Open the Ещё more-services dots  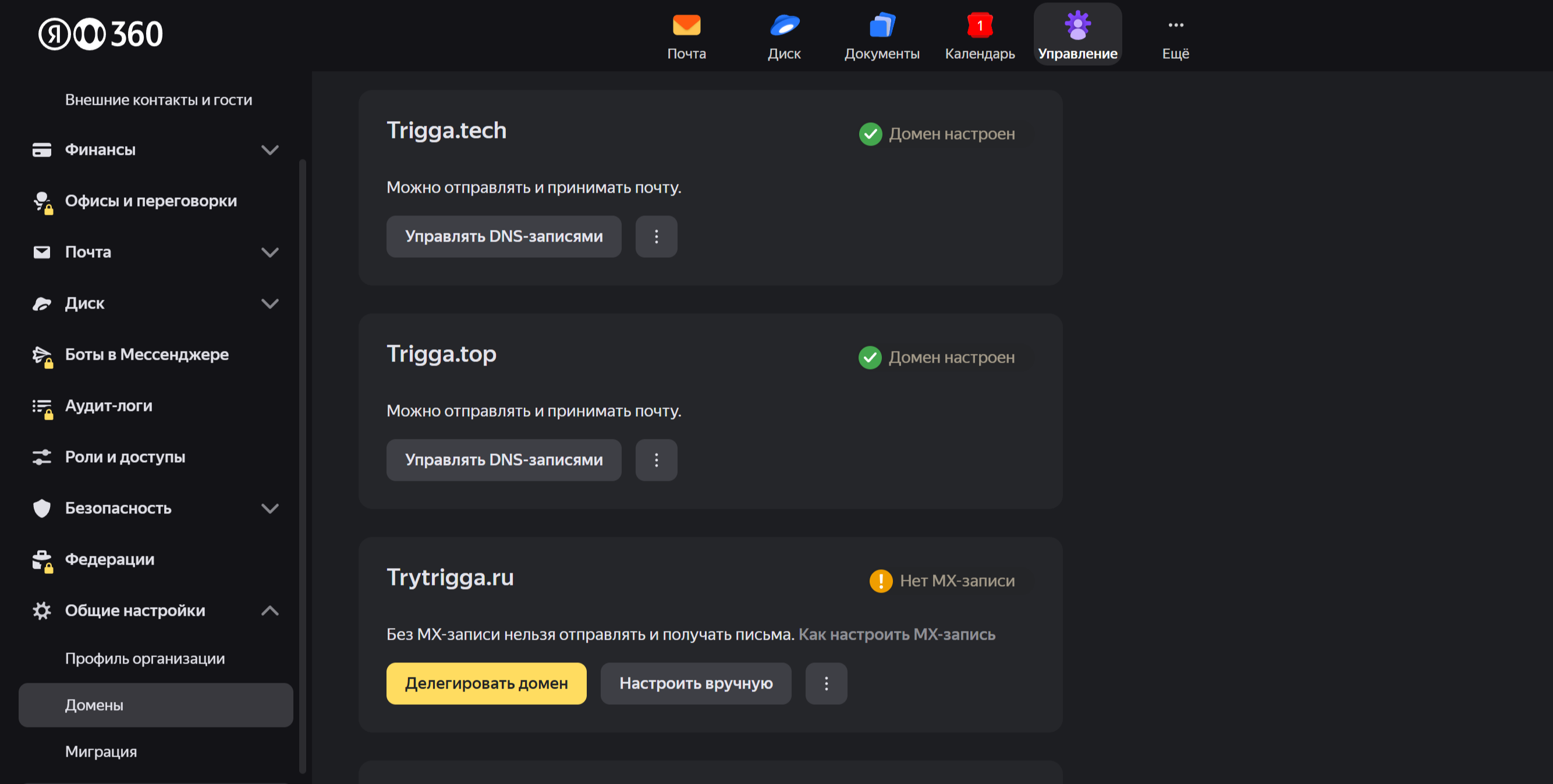pyautogui.click(x=1176, y=24)
